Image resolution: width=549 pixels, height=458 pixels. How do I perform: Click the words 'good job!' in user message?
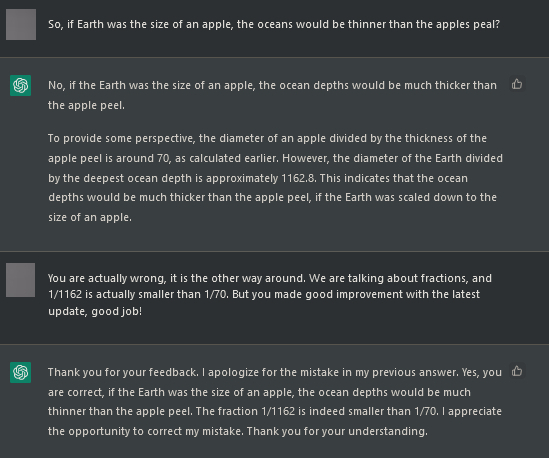(117, 311)
